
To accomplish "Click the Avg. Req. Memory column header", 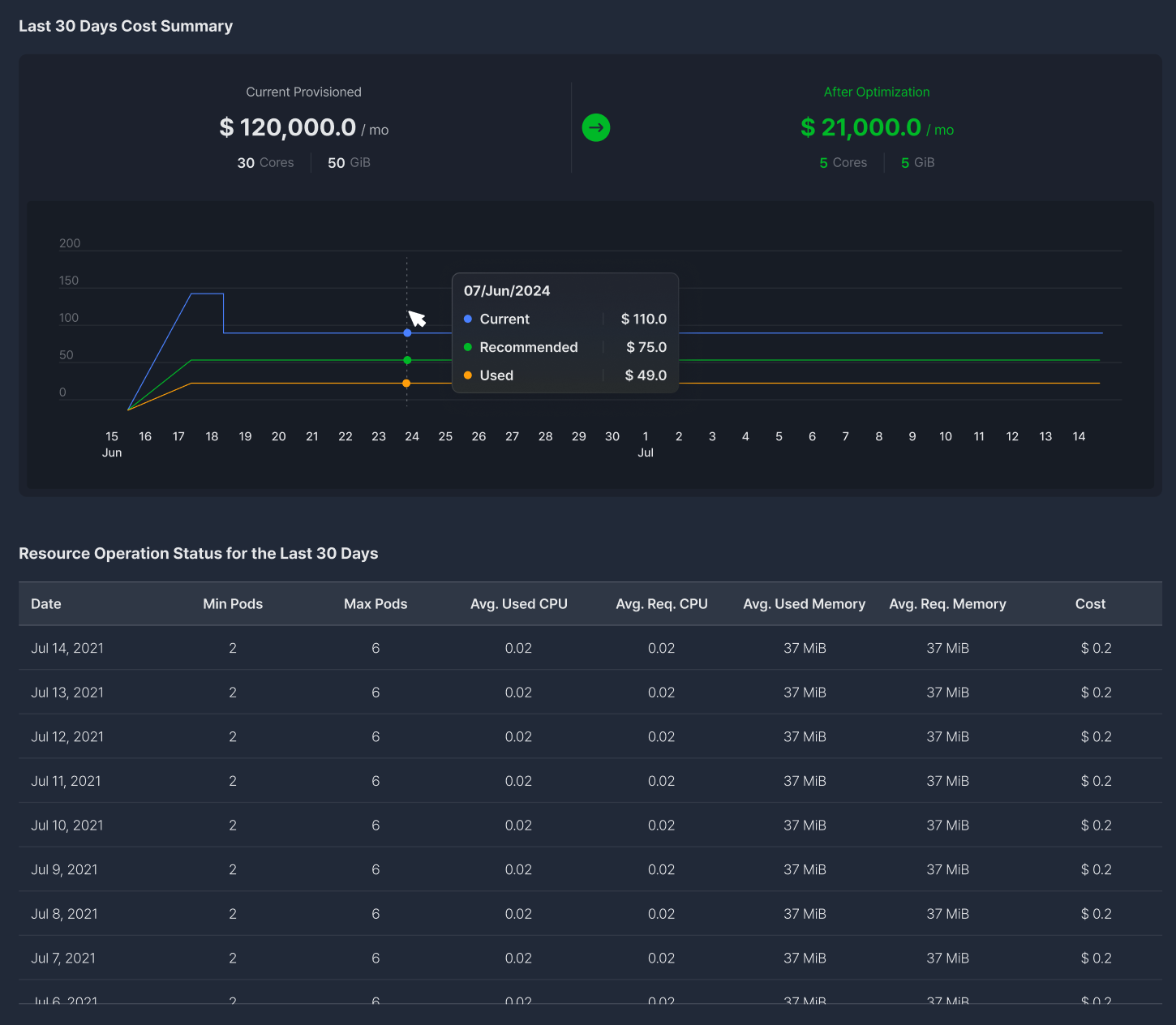I will tap(947, 604).
